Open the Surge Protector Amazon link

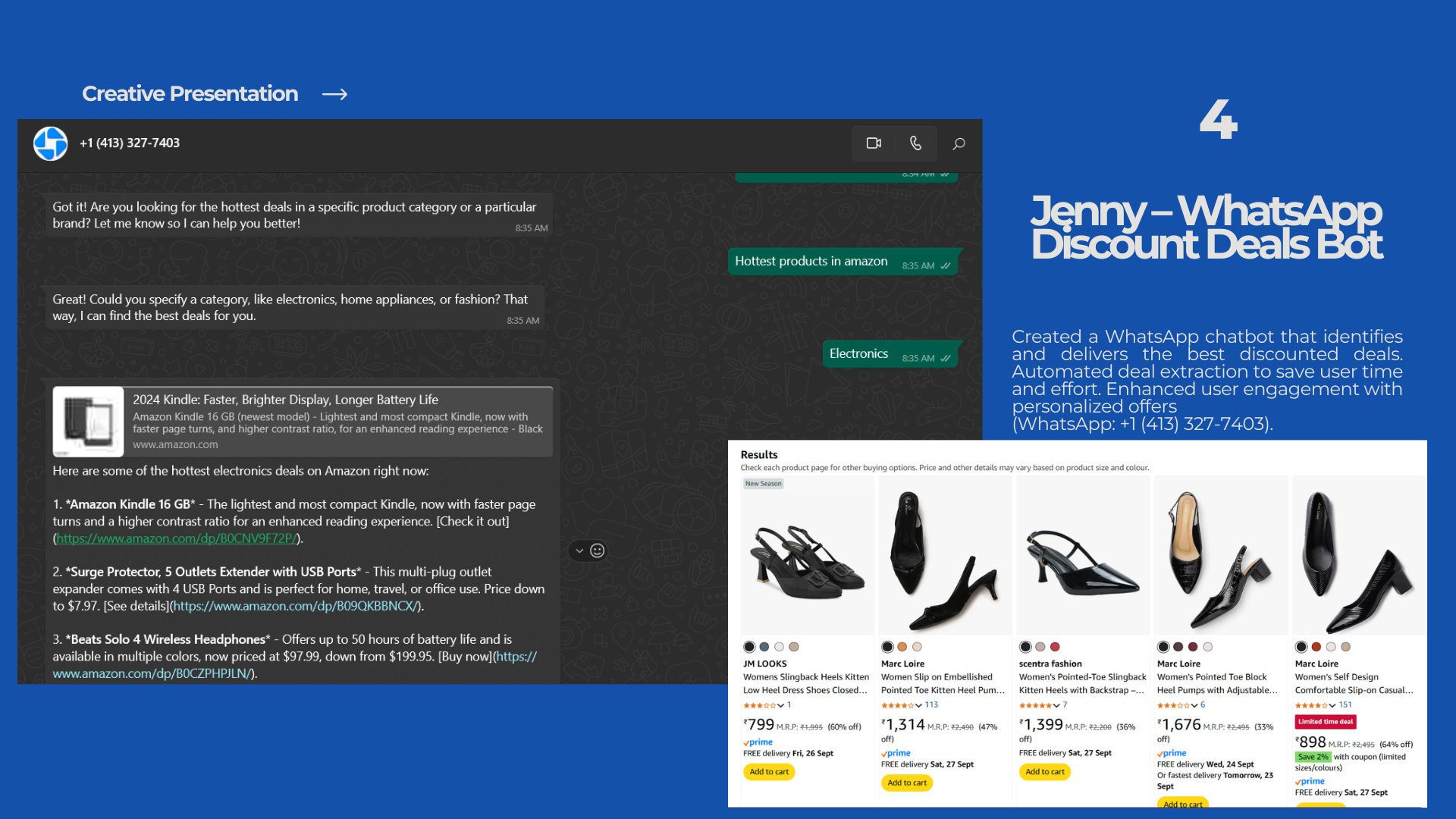point(296,606)
